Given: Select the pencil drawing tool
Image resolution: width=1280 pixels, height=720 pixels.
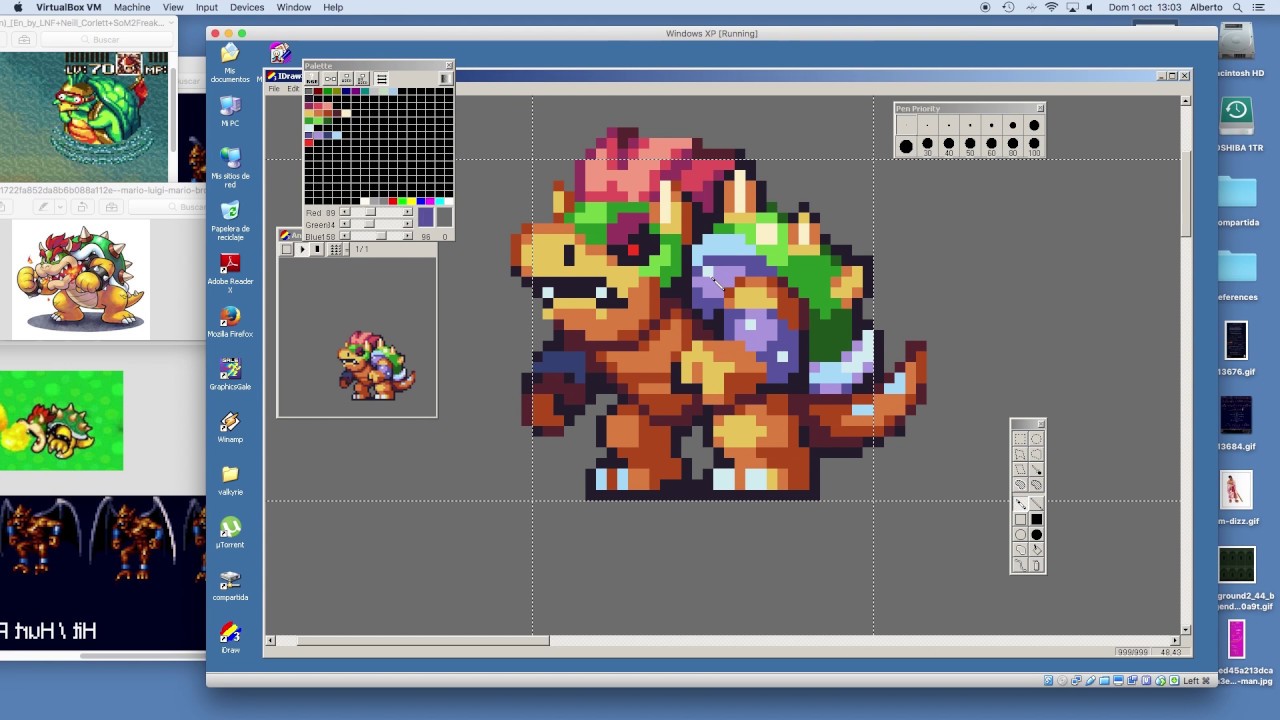Looking at the screenshot, I should click(1020, 503).
